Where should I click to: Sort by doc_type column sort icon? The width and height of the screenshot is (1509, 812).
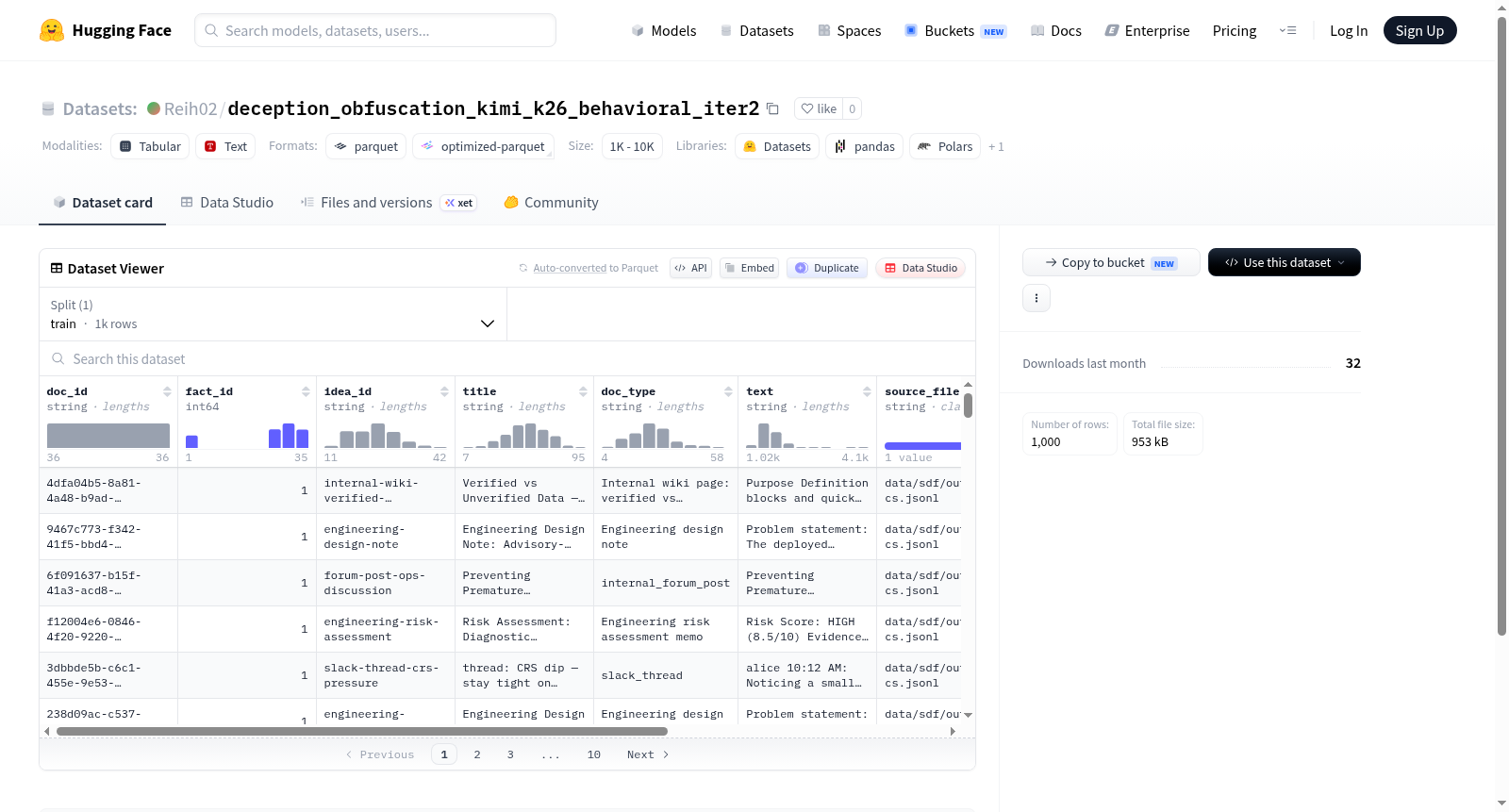point(728,391)
